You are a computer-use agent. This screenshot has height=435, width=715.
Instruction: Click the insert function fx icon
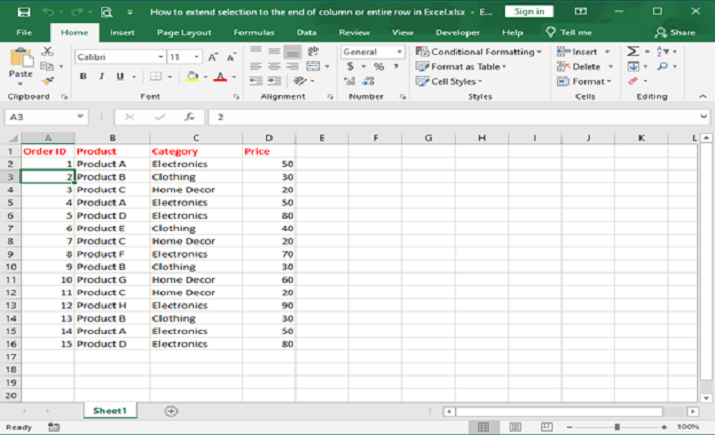pos(189,117)
